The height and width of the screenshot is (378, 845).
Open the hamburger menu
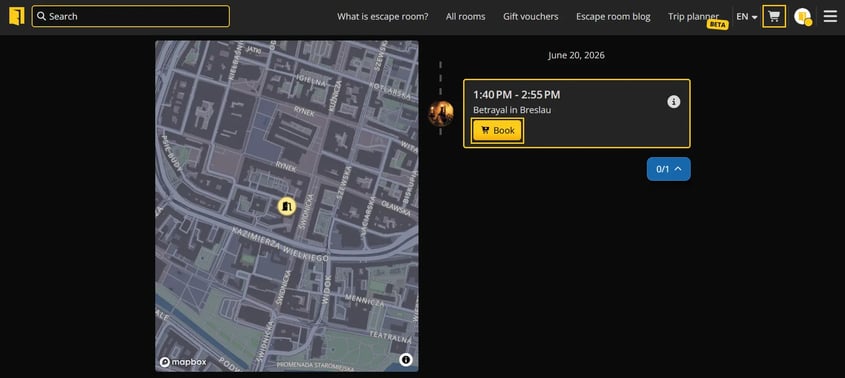(830, 16)
